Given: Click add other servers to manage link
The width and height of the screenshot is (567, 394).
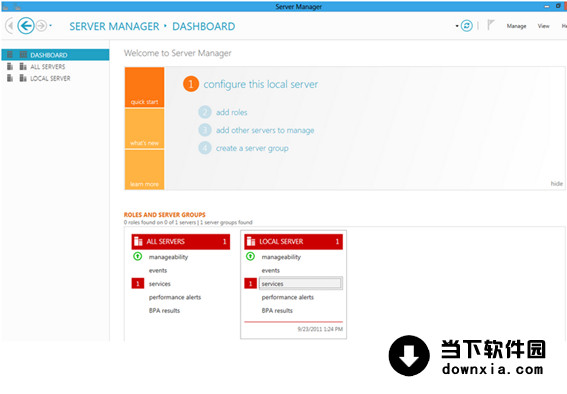Looking at the screenshot, I should 265,130.
